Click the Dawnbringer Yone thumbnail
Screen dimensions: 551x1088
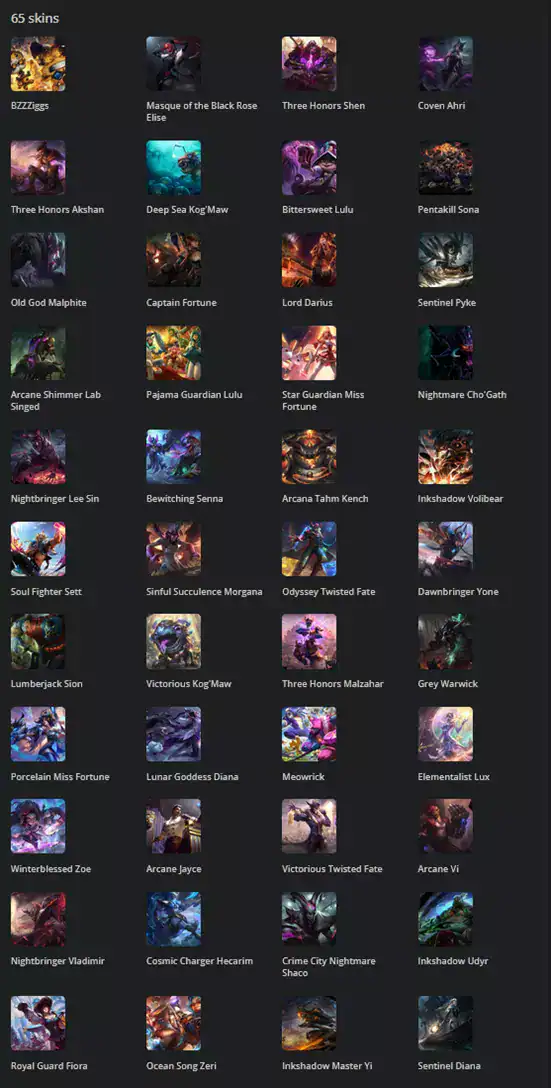coord(446,550)
